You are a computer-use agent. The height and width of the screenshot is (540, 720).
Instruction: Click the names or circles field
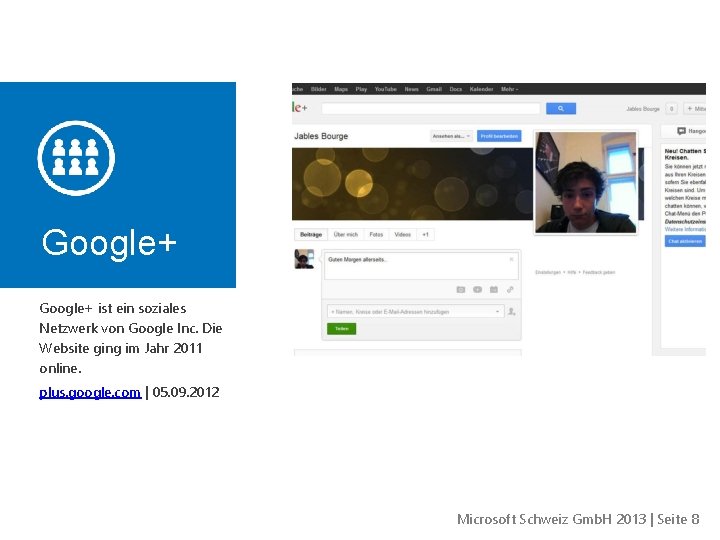point(416,312)
